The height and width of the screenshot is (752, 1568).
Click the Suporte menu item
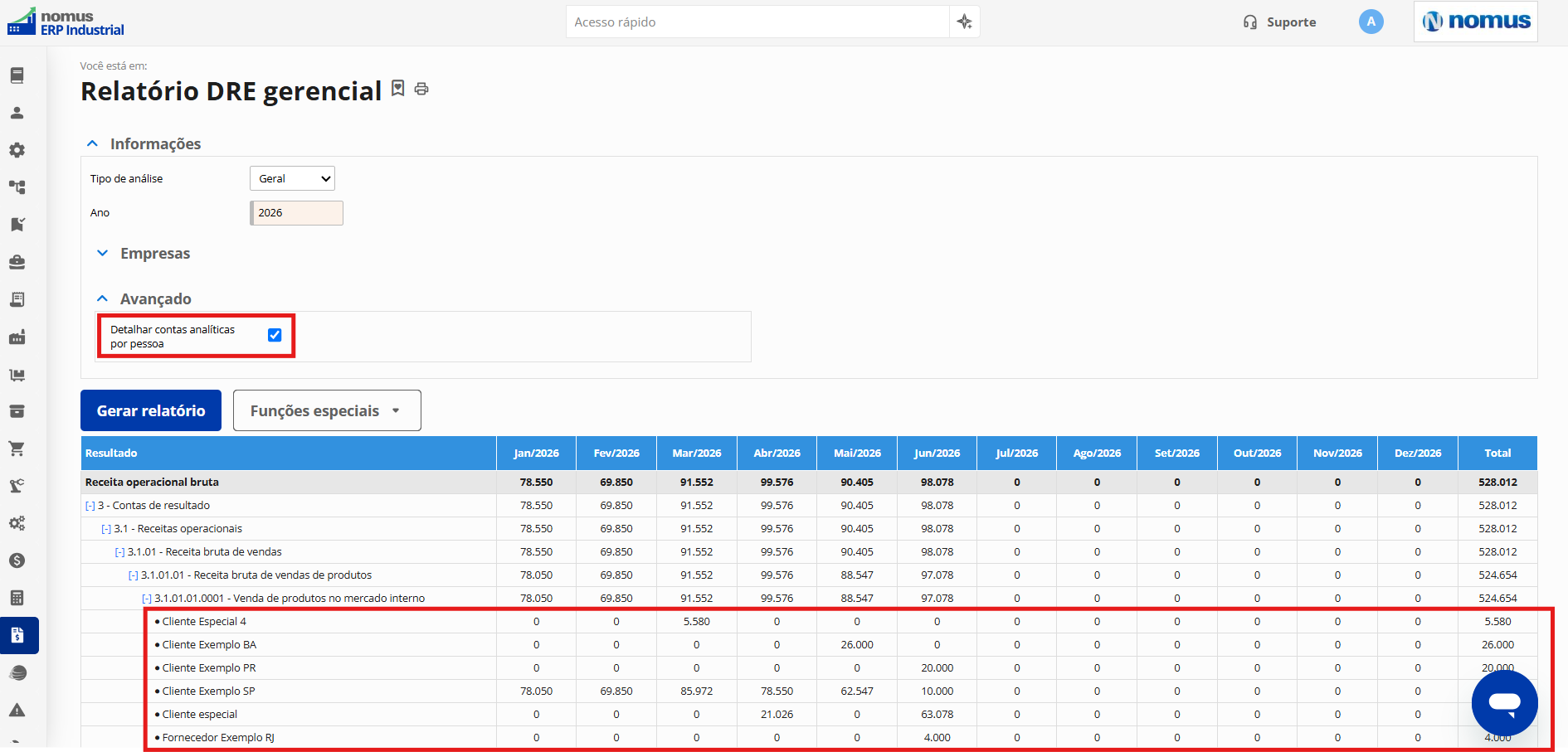point(1279,22)
